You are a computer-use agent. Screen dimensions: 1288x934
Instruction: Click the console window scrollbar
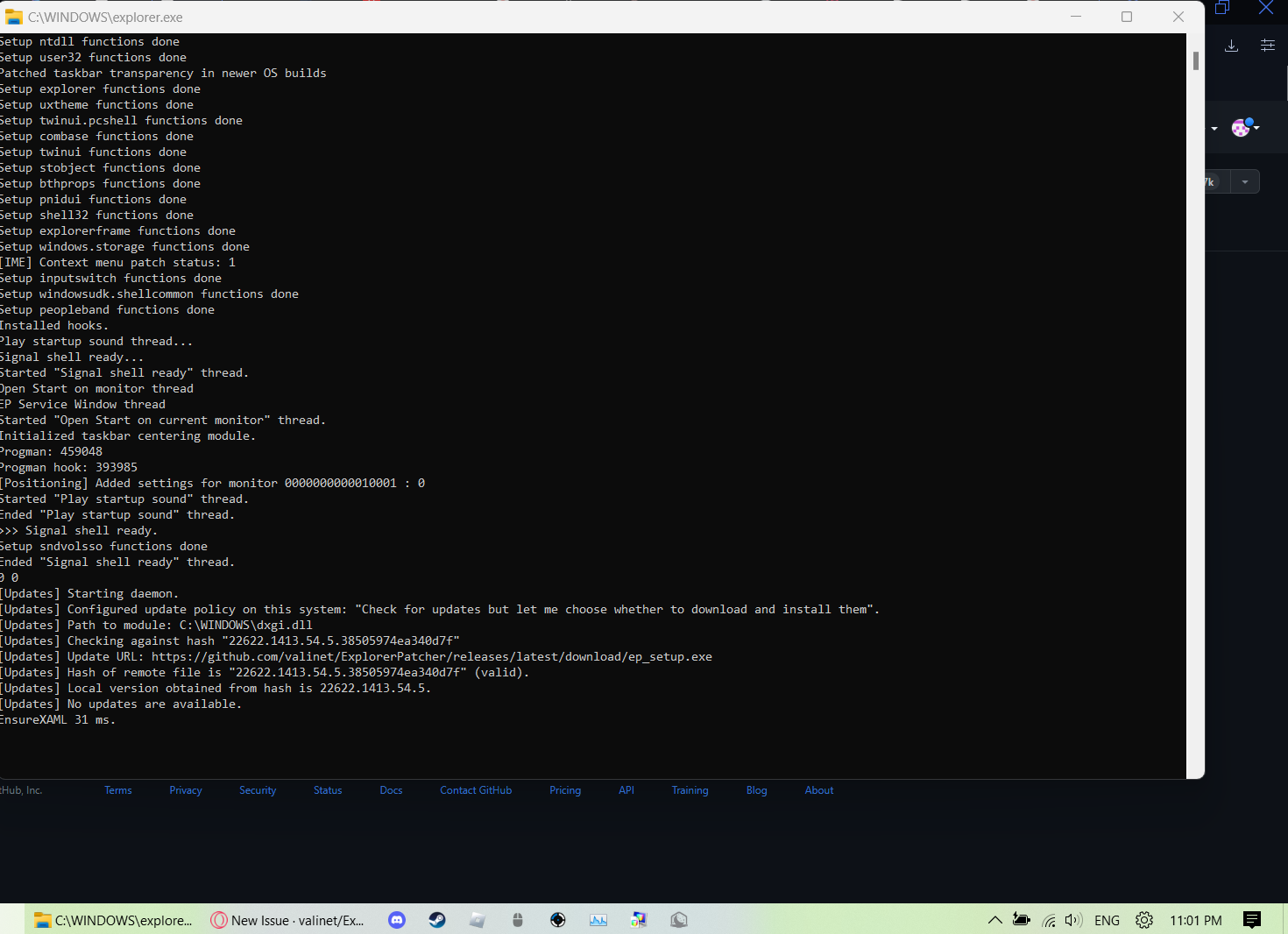(1194, 61)
